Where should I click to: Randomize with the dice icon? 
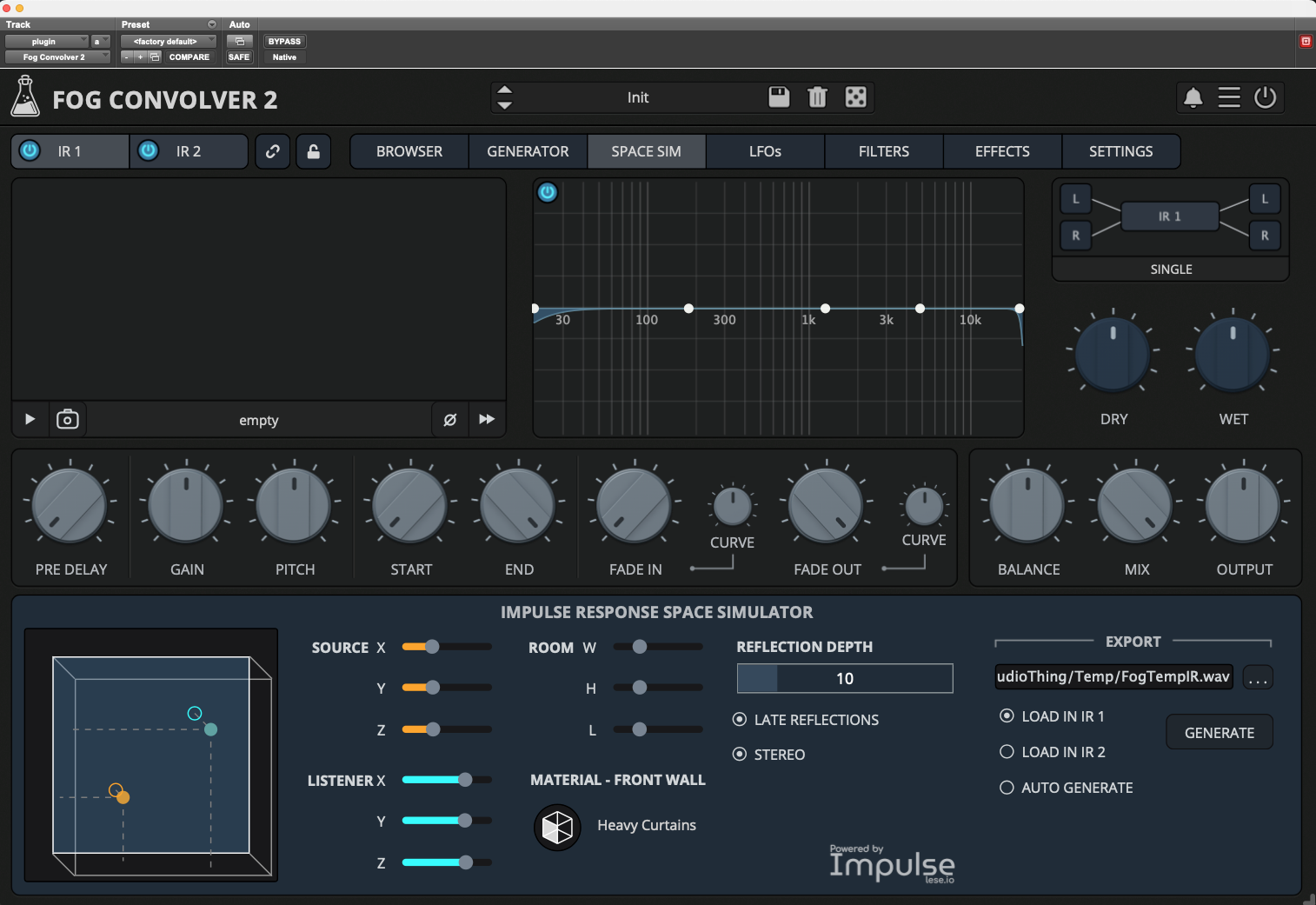[x=855, y=96]
